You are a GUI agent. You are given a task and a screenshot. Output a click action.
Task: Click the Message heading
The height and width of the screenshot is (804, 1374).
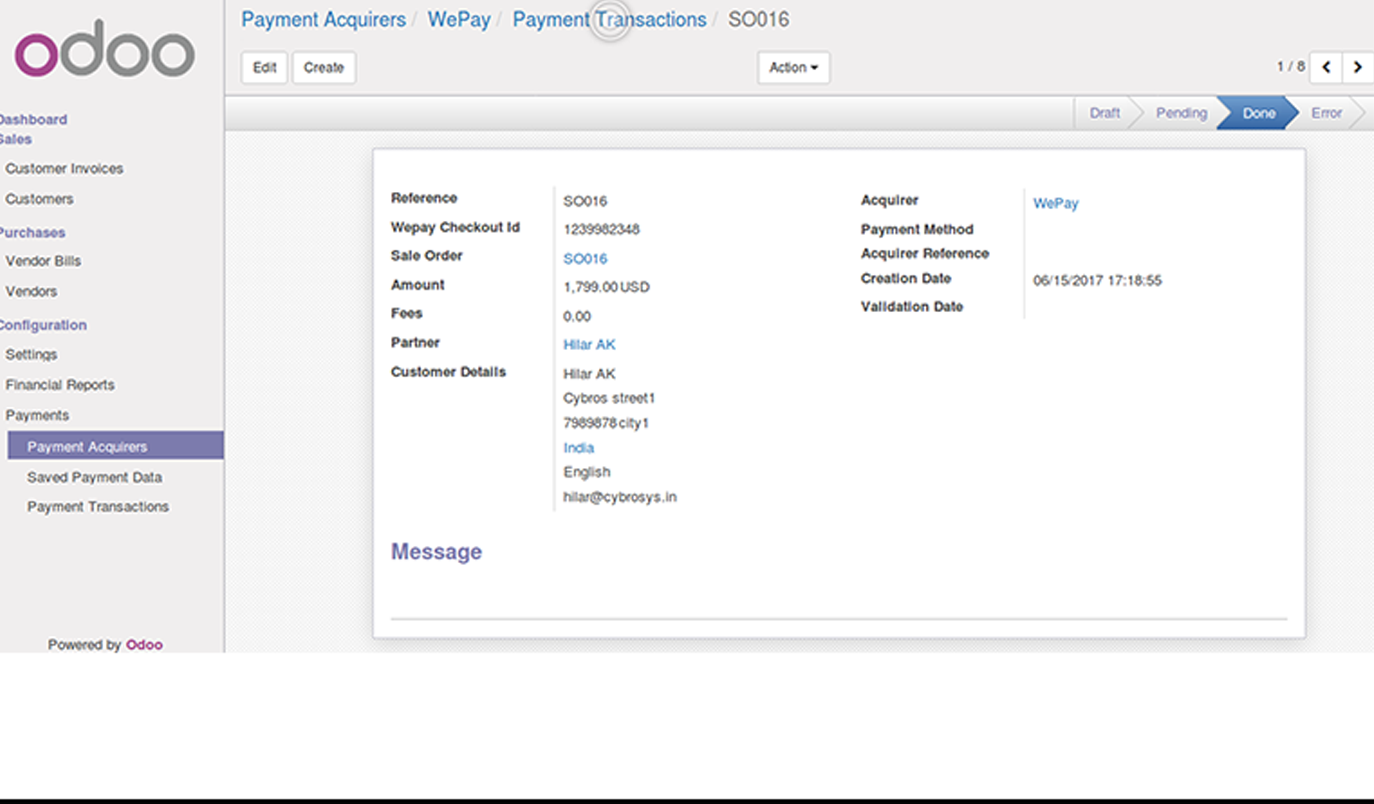click(436, 551)
